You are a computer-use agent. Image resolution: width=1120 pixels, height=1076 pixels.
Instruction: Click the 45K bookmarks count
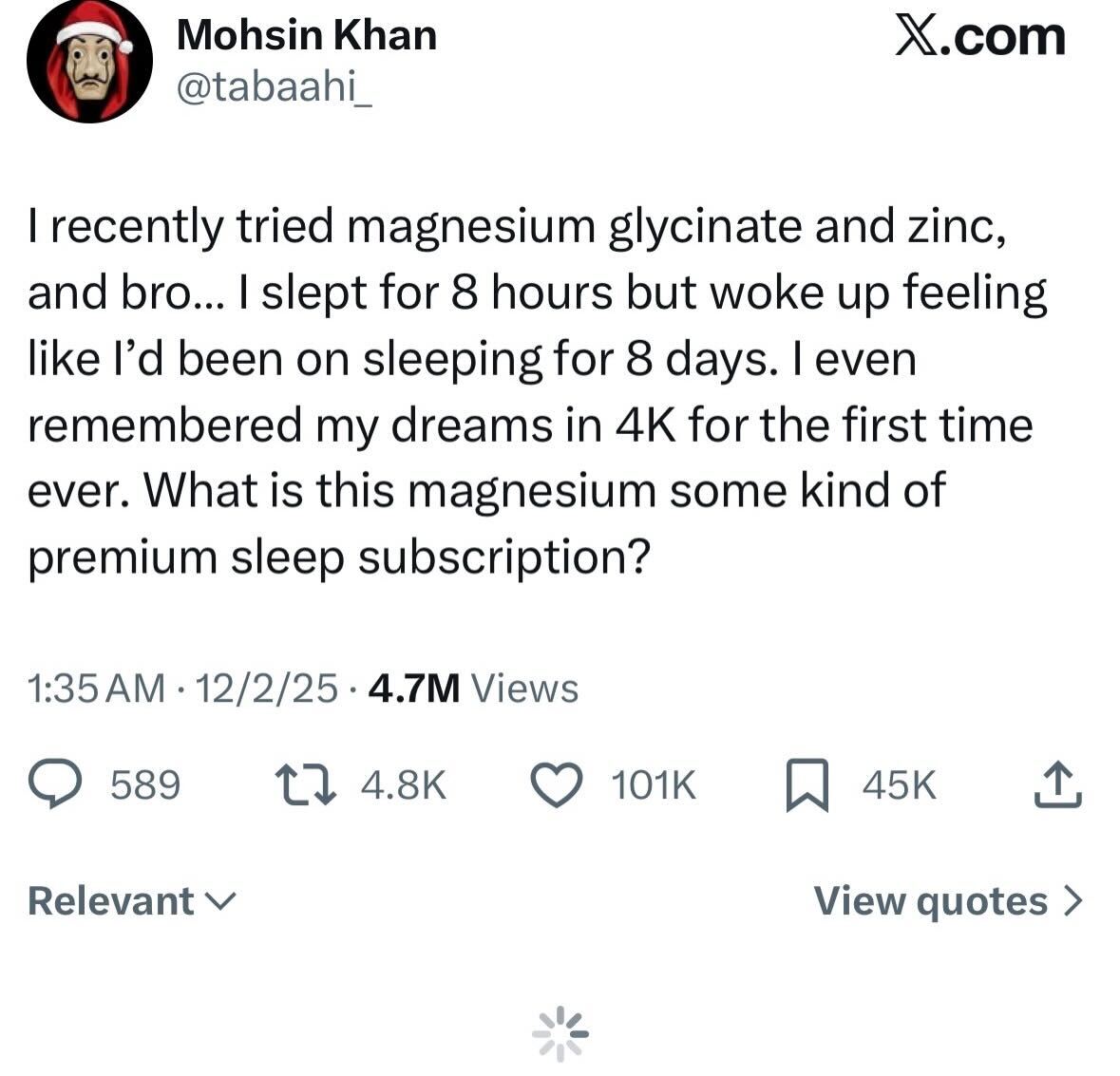pos(899,786)
